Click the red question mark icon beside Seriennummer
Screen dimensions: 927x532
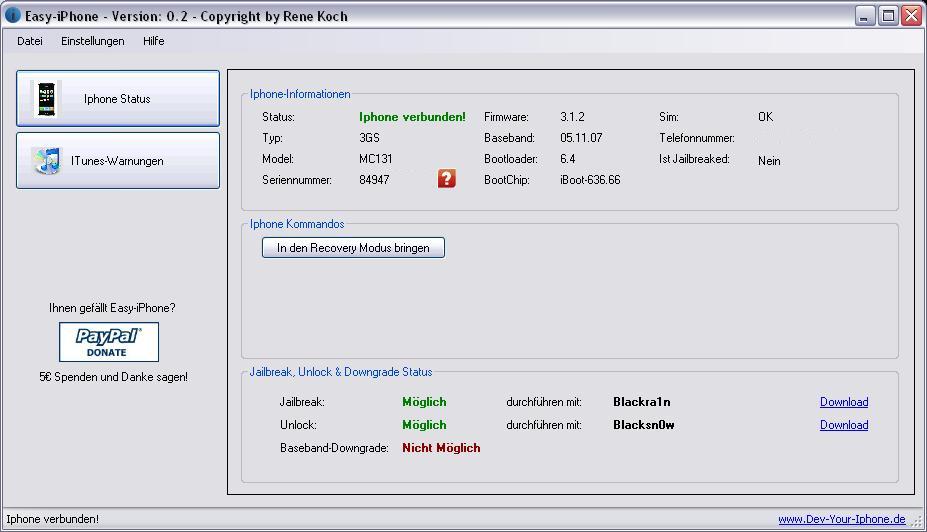pyautogui.click(x=446, y=179)
